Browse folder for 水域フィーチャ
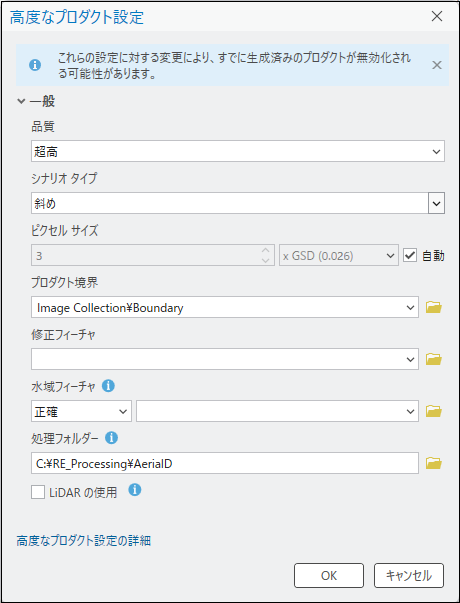Viewport: 460px width, 603px height. pyautogui.click(x=433, y=411)
